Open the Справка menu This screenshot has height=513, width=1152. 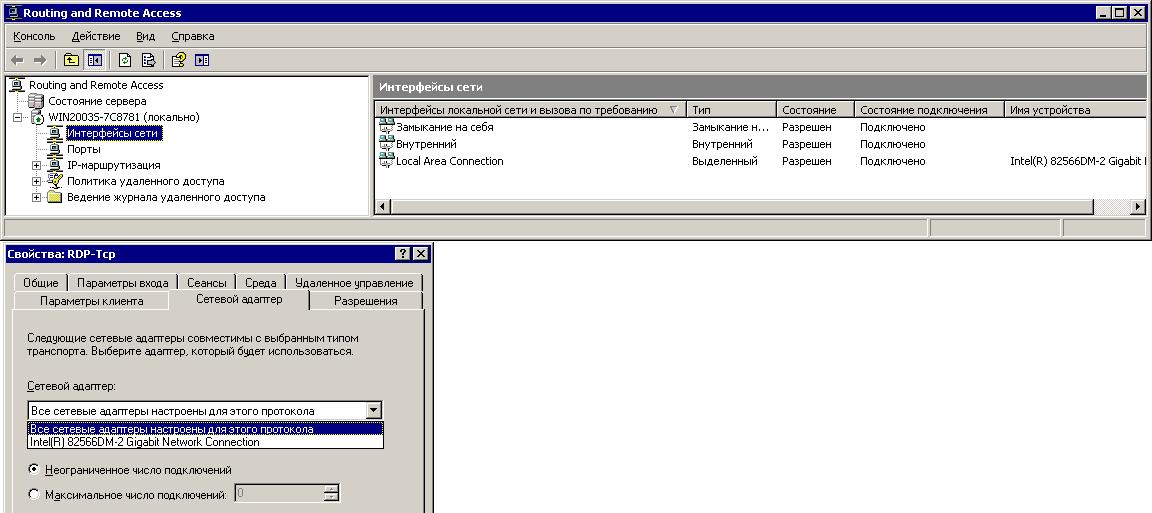192,36
